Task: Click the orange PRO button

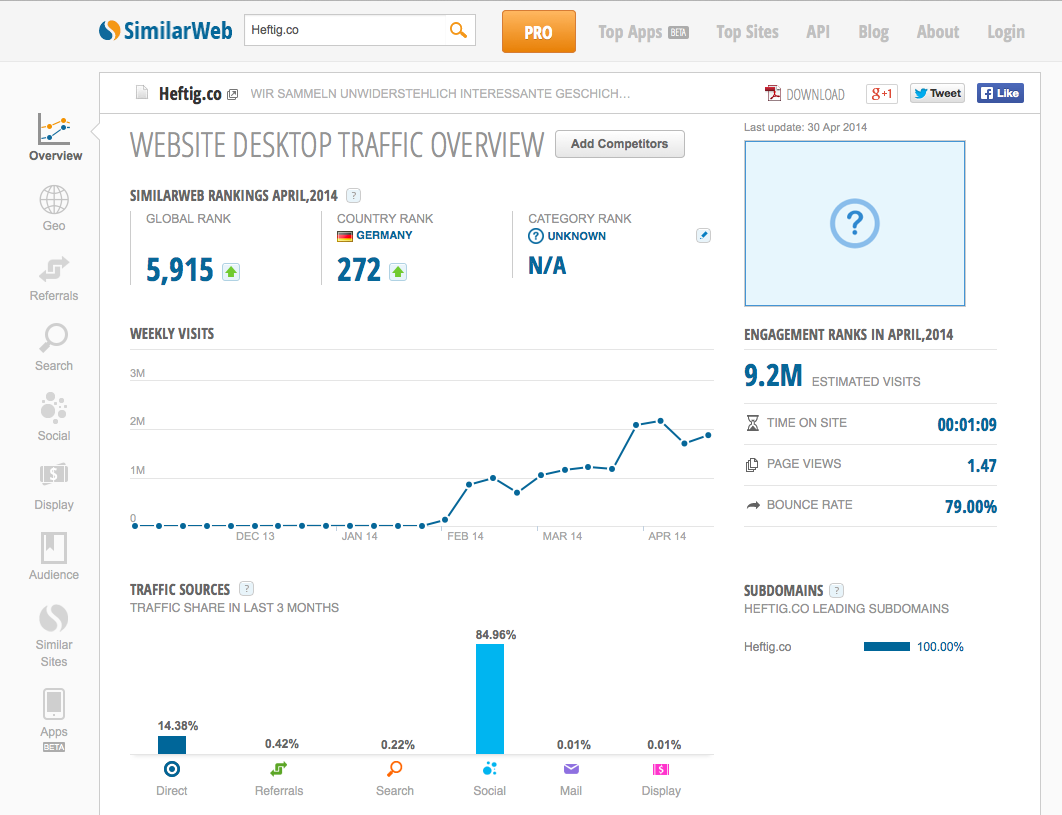Action: coord(538,32)
